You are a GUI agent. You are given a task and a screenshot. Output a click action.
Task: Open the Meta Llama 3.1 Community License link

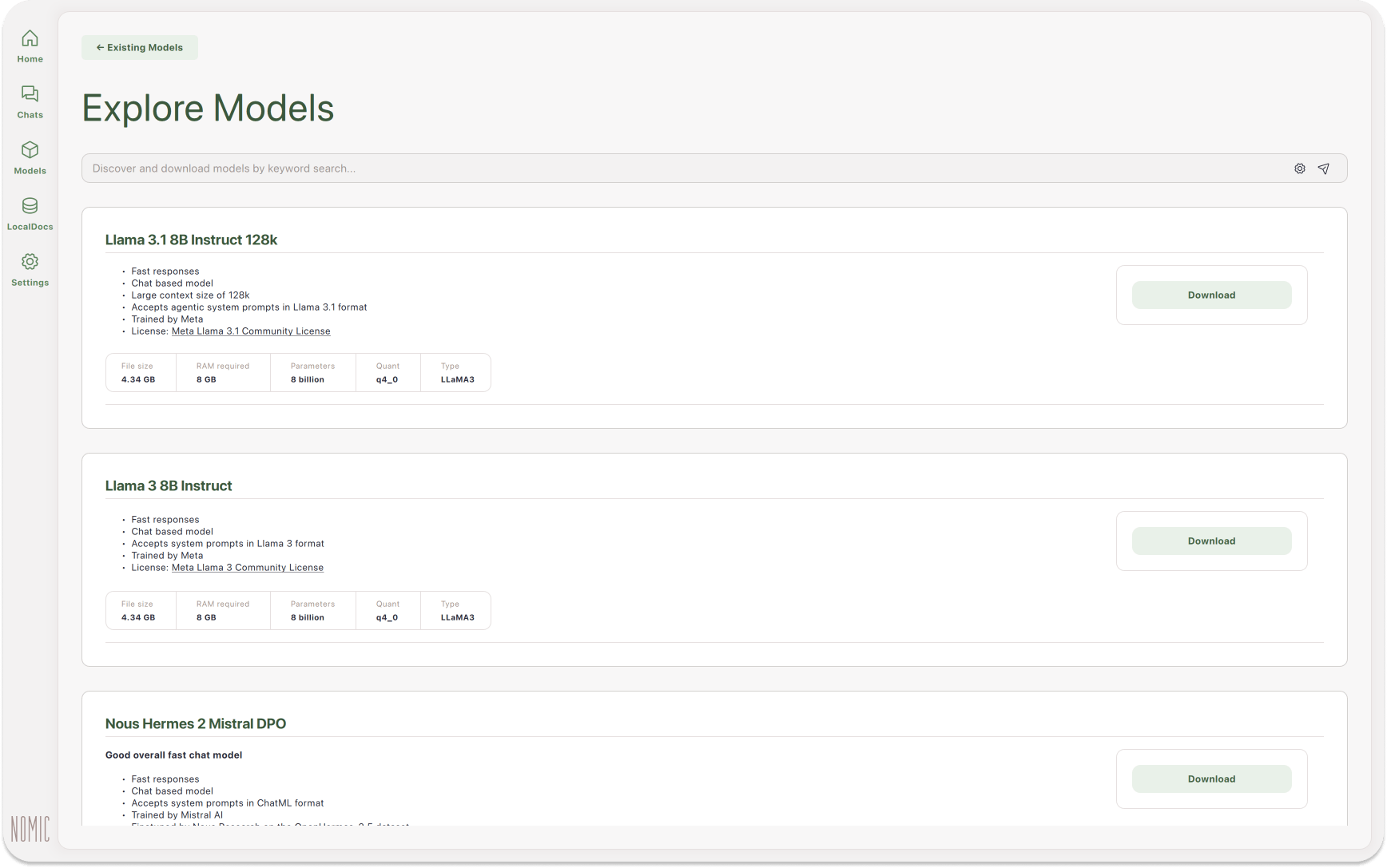click(251, 331)
